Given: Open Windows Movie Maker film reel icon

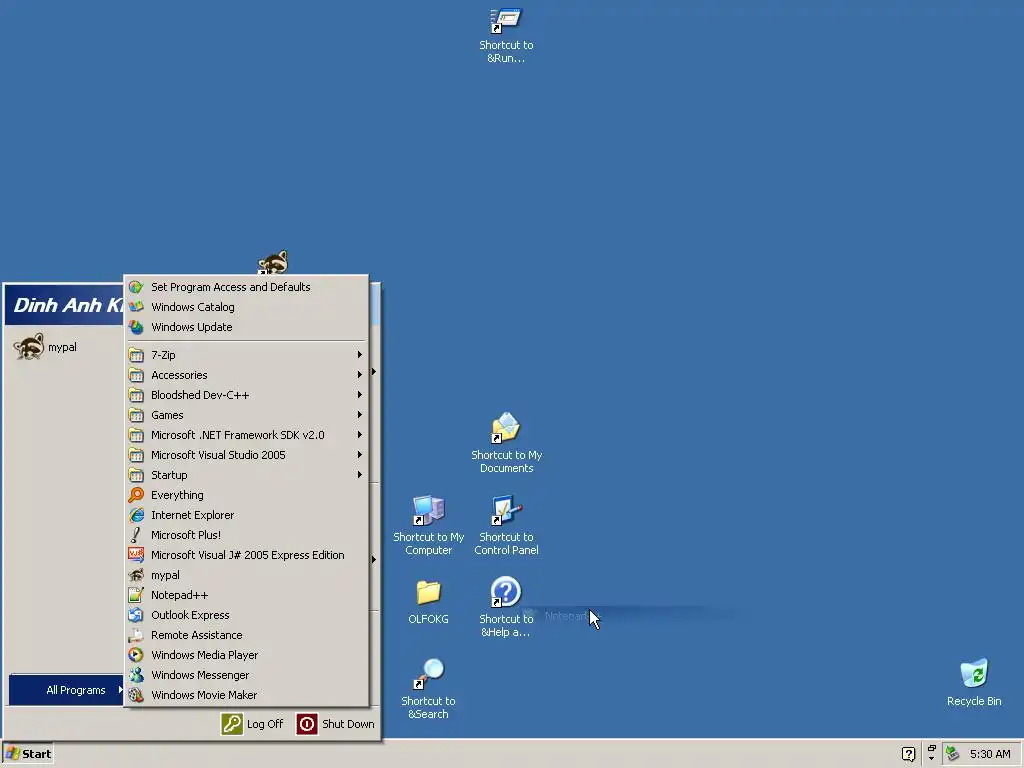Looking at the screenshot, I should [136, 696].
